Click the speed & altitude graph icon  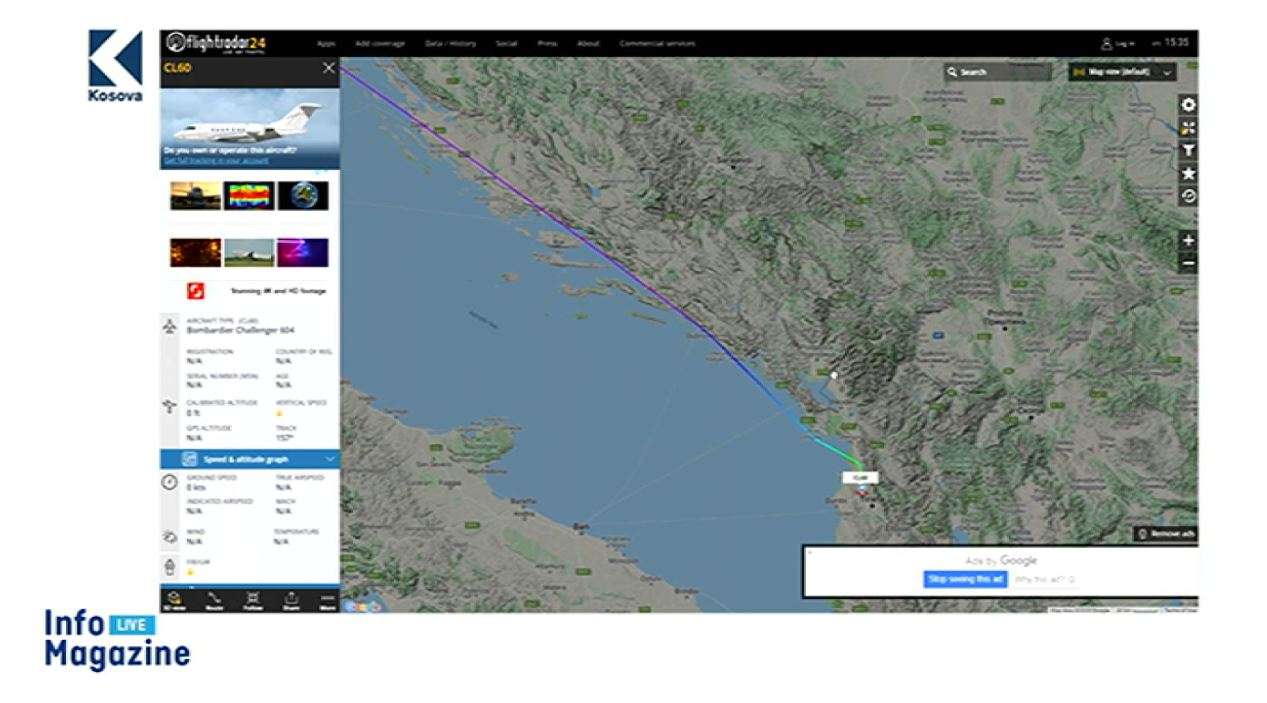tap(189, 459)
